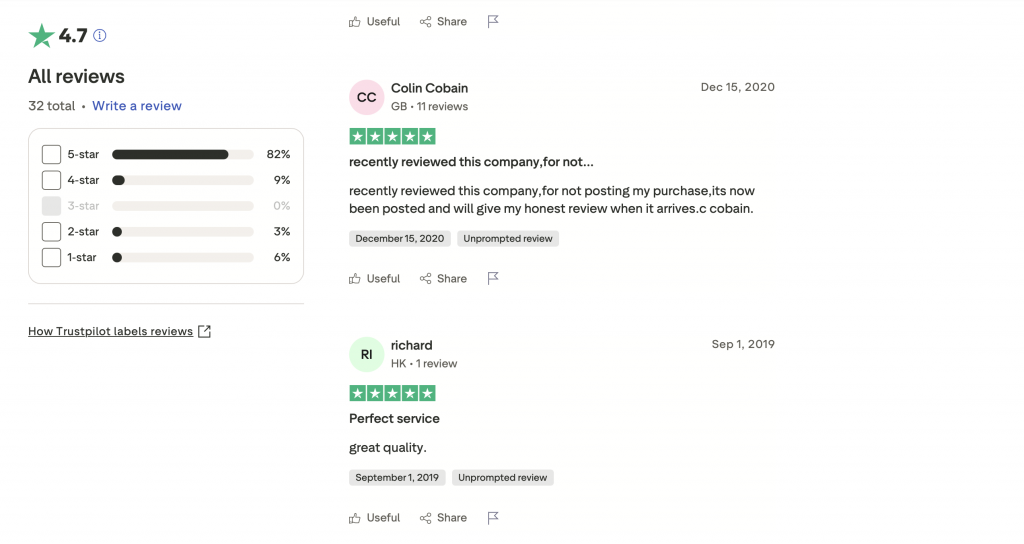Tick the 5-star filter checkbox

pos(51,155)
